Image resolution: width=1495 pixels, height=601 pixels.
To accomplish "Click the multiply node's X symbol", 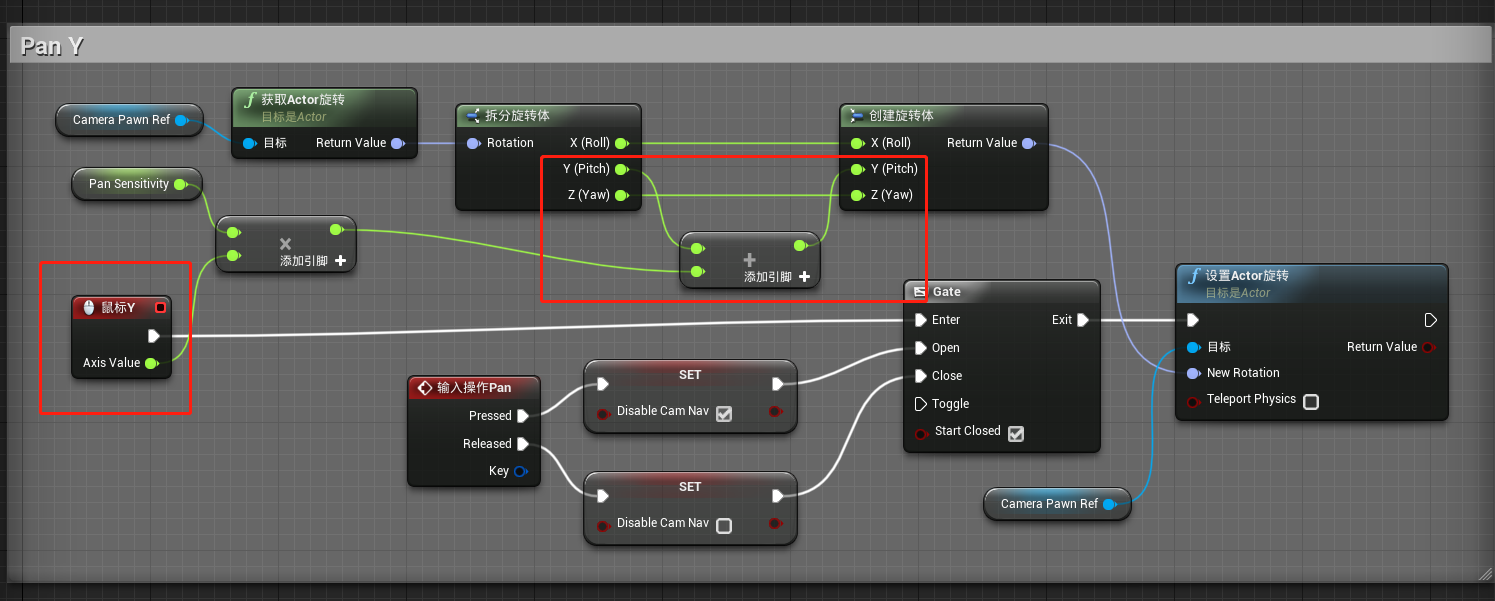I will tap(285, 243).
